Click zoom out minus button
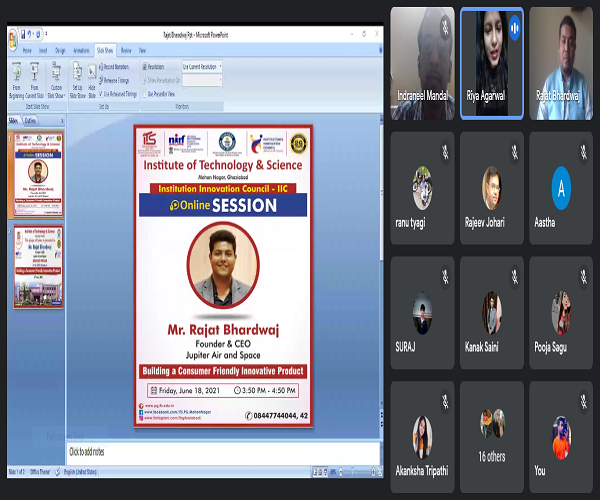Viewport: 600px width, 500px height. click(x=341, y=472)
